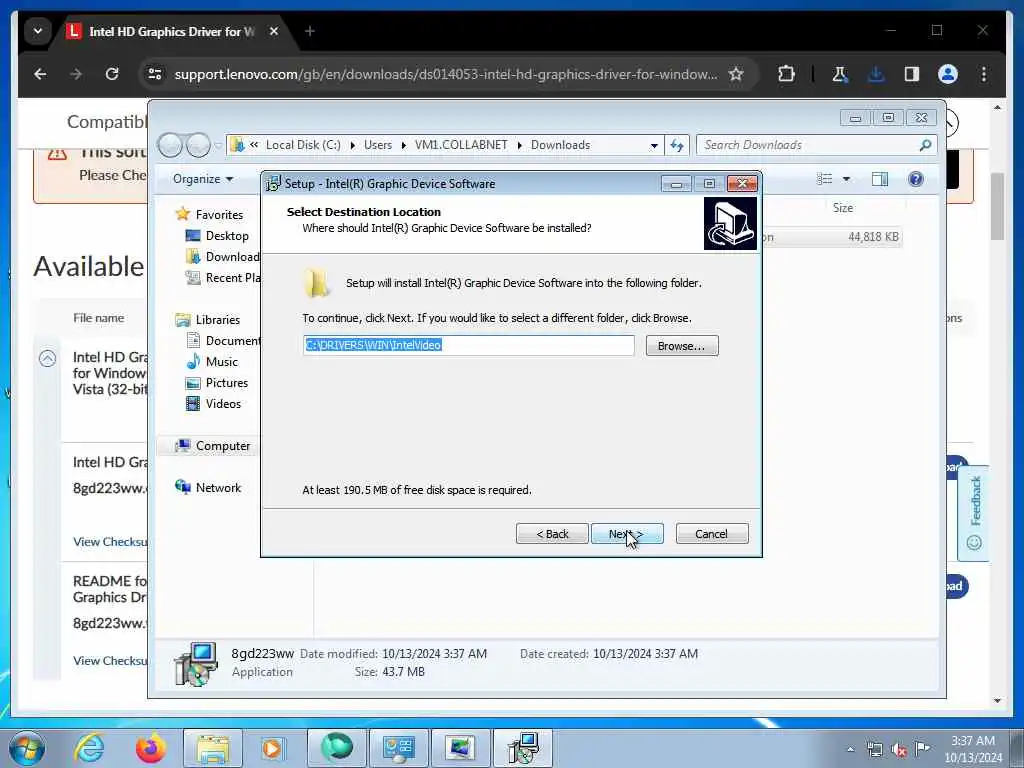The width and height of the screenshot is (1024, 768).
Task: Click the Action Center flag tray icon
Action: pyautogui.click(x=922, y=749)
